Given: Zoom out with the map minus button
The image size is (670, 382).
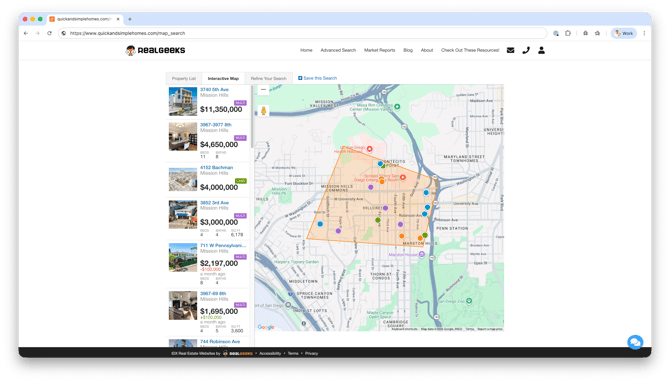Looking at the screenshot, I should tap(263, 89).
